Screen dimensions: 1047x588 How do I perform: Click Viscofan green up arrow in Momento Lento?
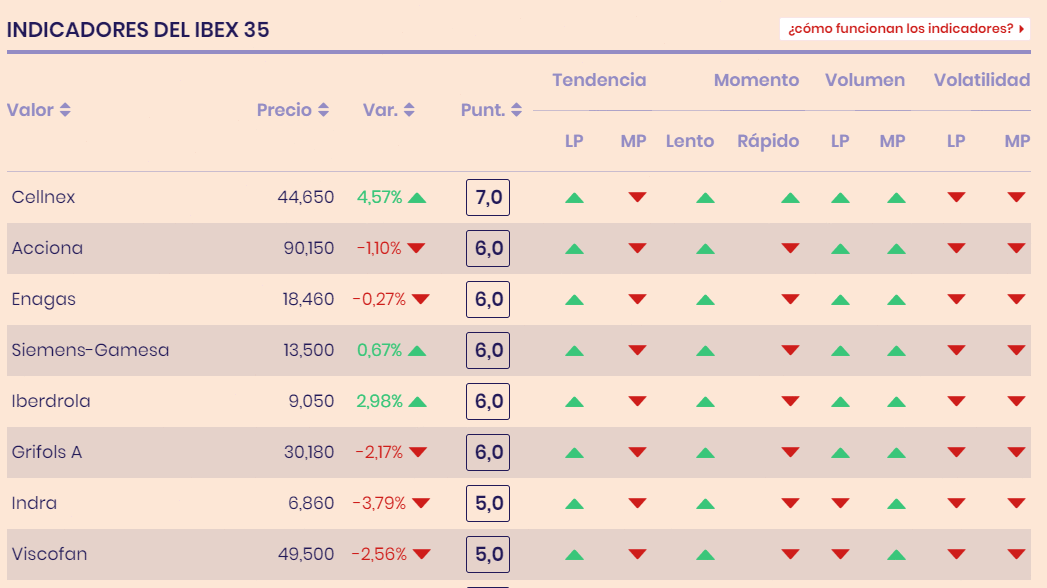705,554
